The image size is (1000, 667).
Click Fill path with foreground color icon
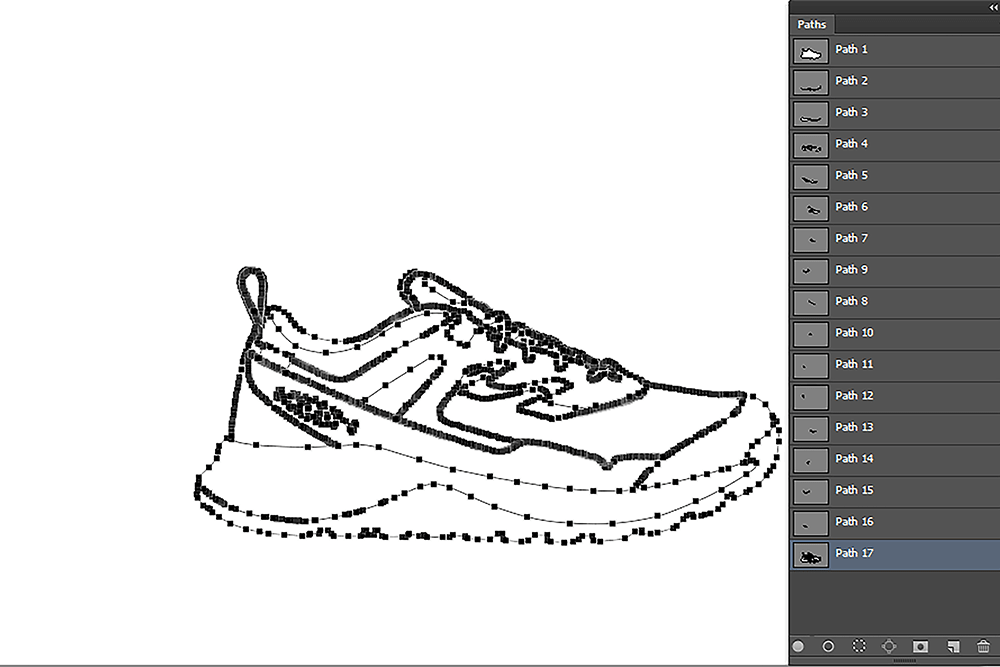point(798,647)
